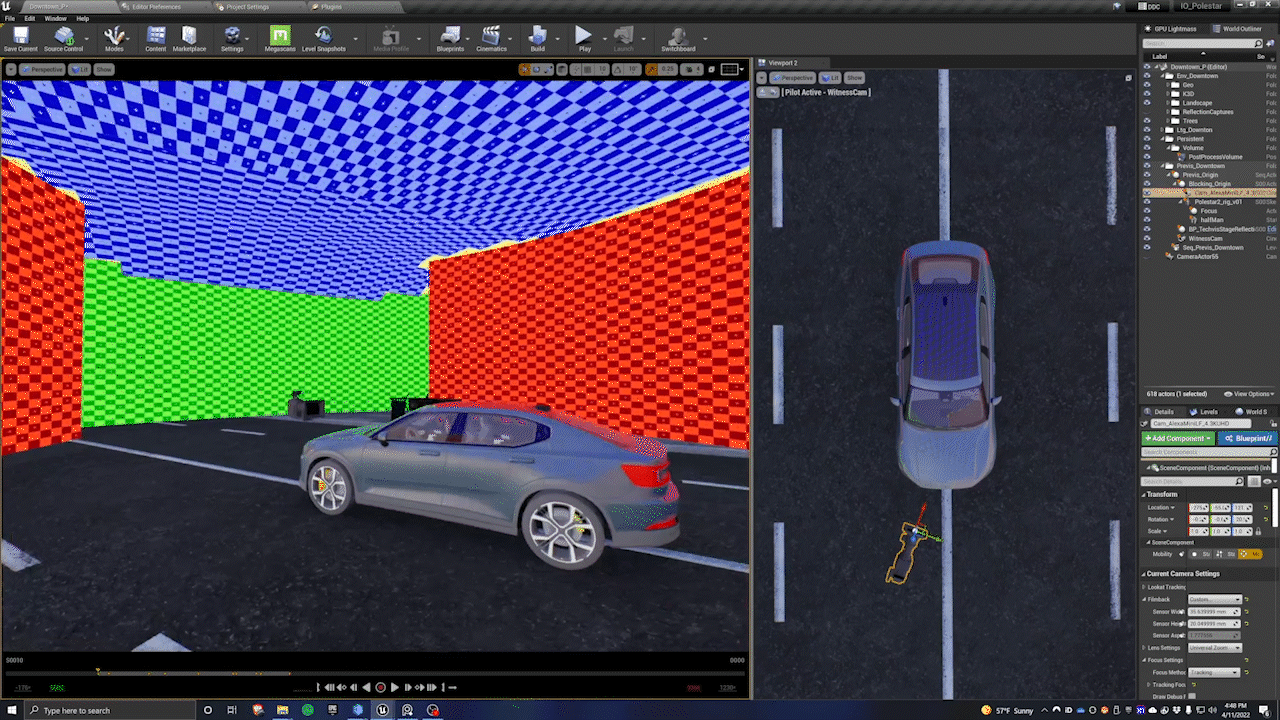Click the search magnifier in World Outliner
Image resolution: width=1280 pixels, height=720 pixels.
[1260, 44]
